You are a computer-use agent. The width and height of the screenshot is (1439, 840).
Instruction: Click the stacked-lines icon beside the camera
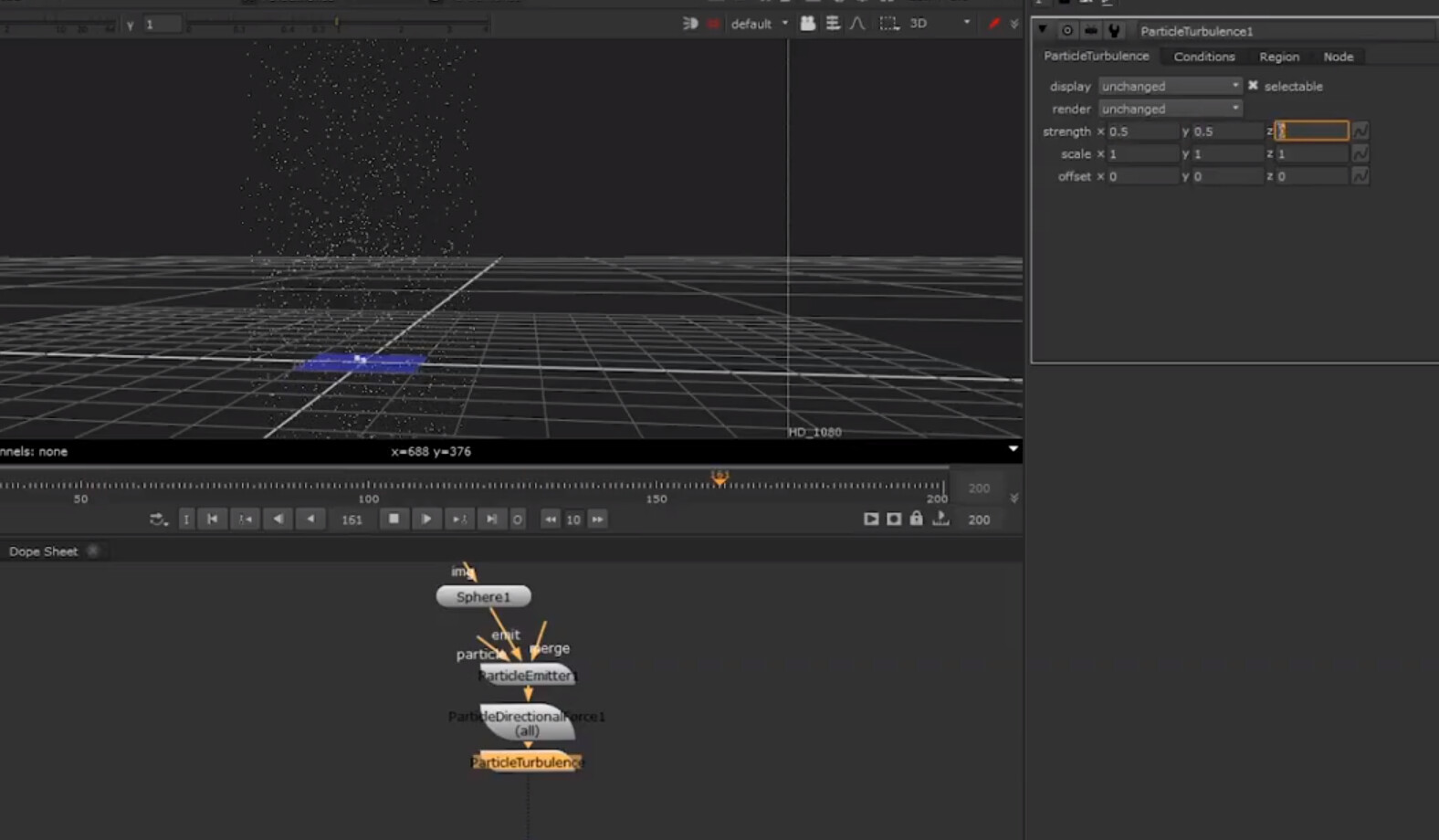pos(833,23)
